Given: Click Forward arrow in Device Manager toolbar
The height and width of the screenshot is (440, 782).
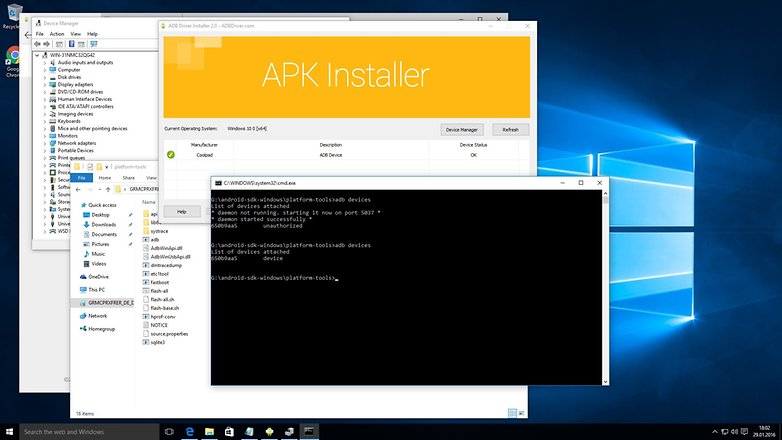Looking at the screenshot, I should point(46,44).
